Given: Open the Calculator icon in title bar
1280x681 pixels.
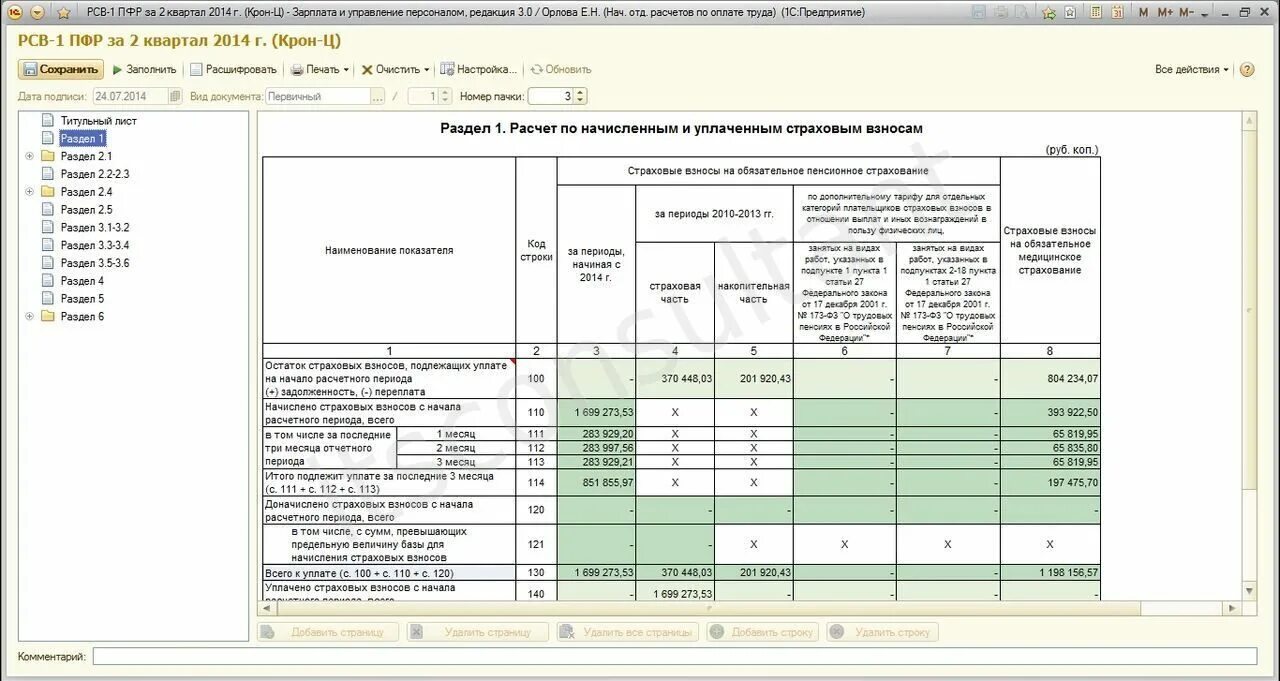Looking at the screenshot, I should [x=1096, y=13].
